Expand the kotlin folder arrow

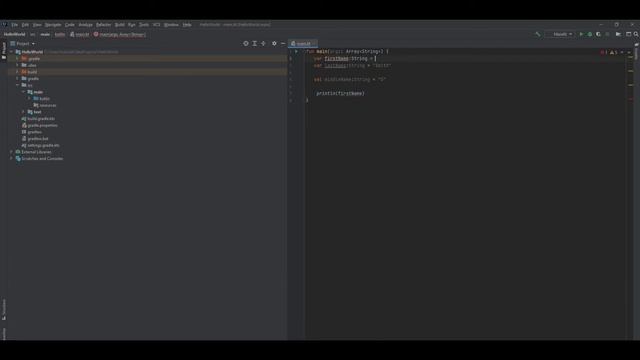(29, 98)
